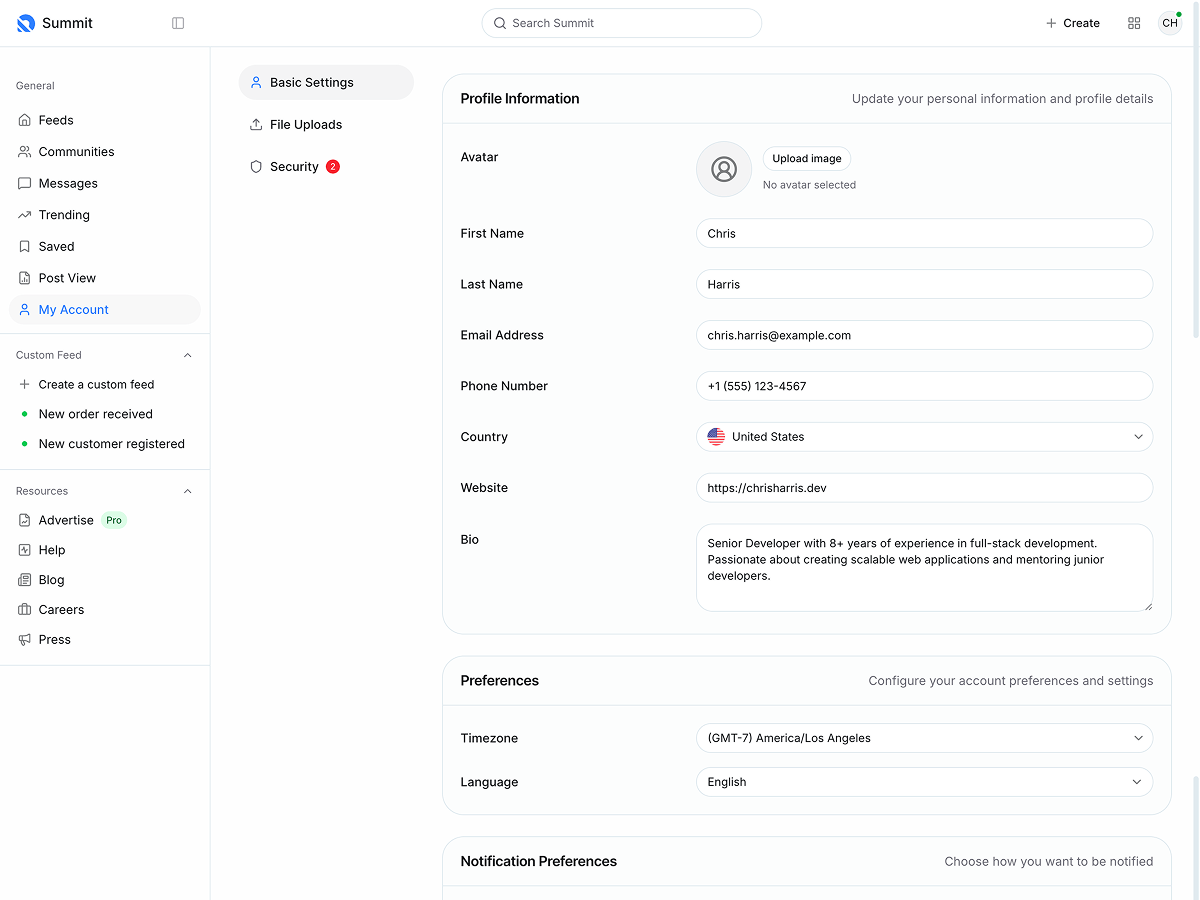Collapse the Custom Feed section
Image resolution: width=1200 pixels, height=900 pixels.
pyautogui.click(x=187, y=354)
